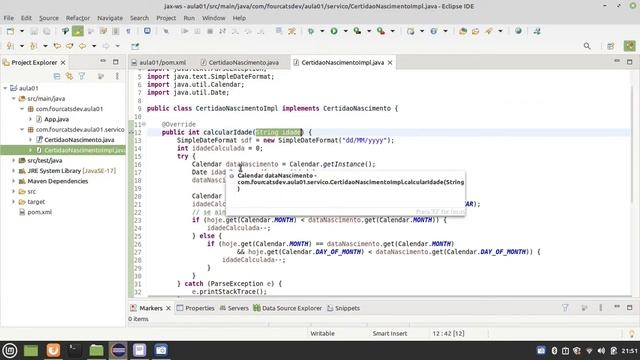Click the editor horizontal scrollbar
Screen dimensions: 640x360
click(390, 297)
